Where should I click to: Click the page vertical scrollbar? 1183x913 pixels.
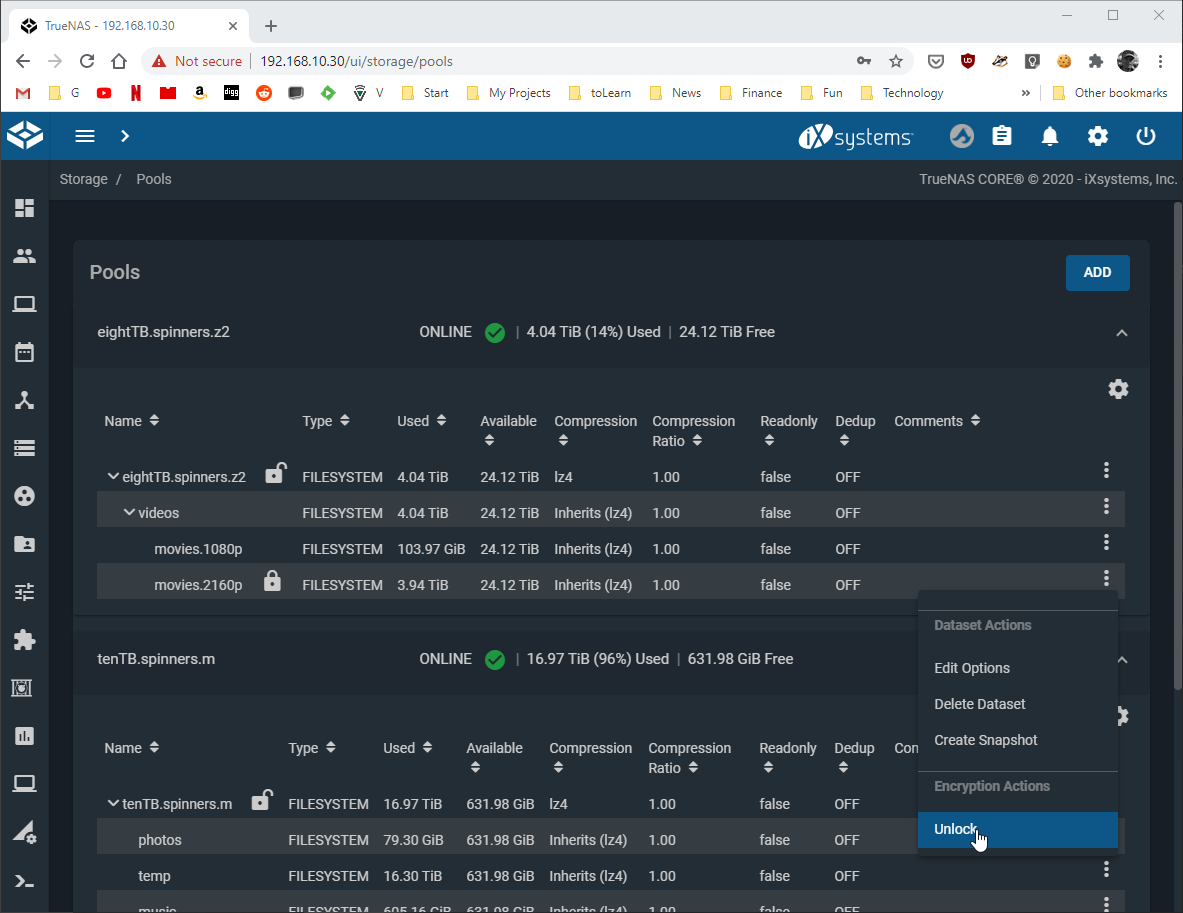tap(1178, 445)
